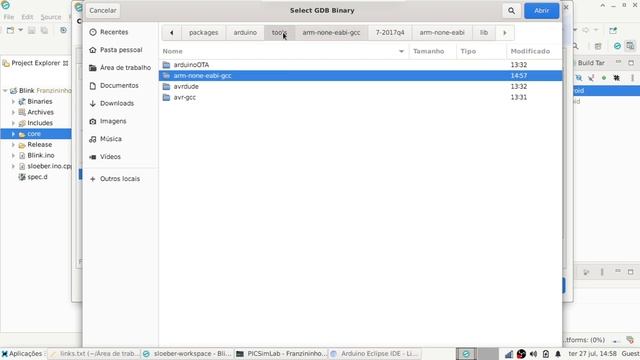
Task: Open the volume control in tray
Action: click(x=533, y=354)
